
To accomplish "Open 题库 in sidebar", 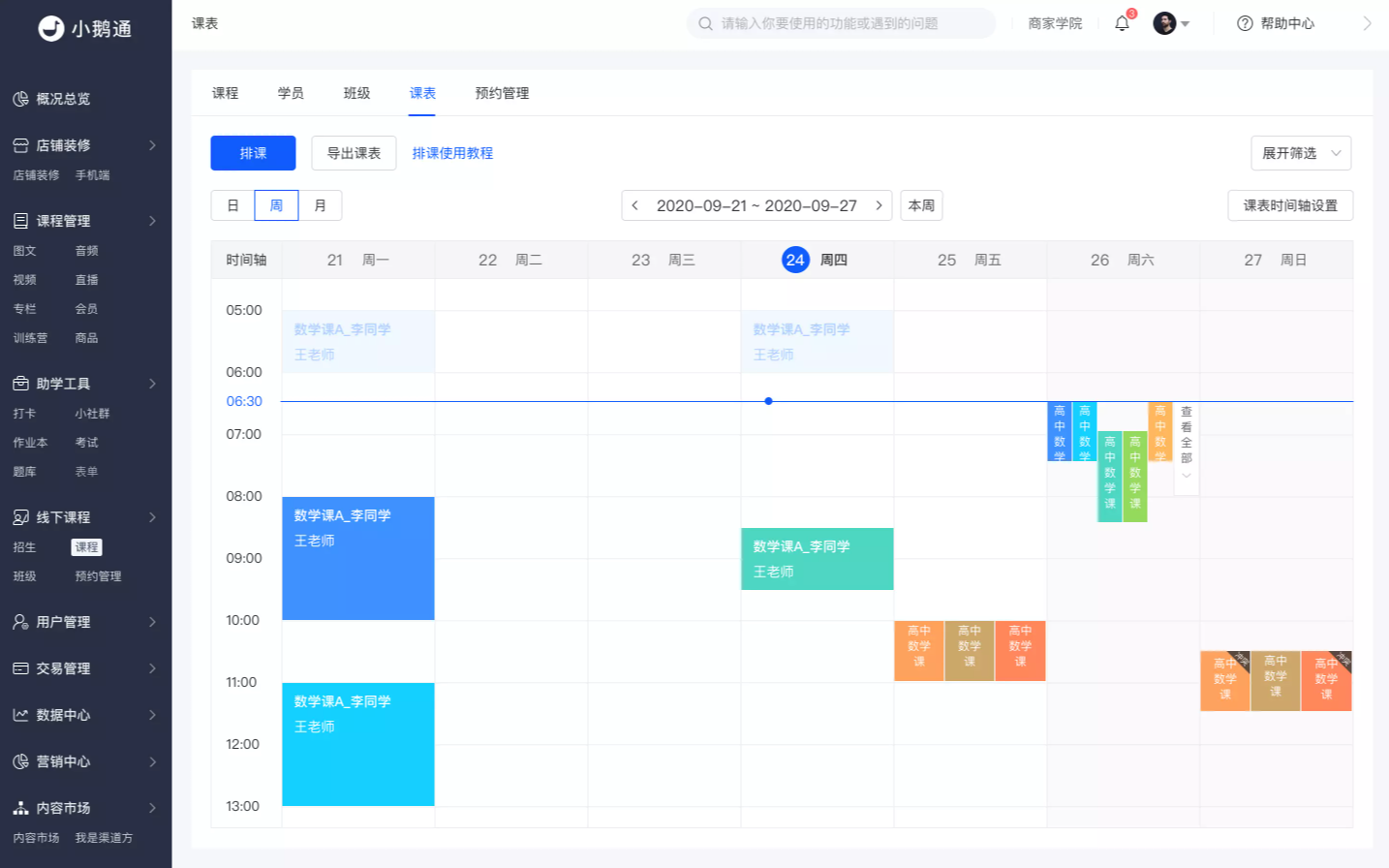I will click(x=24, y=472).
